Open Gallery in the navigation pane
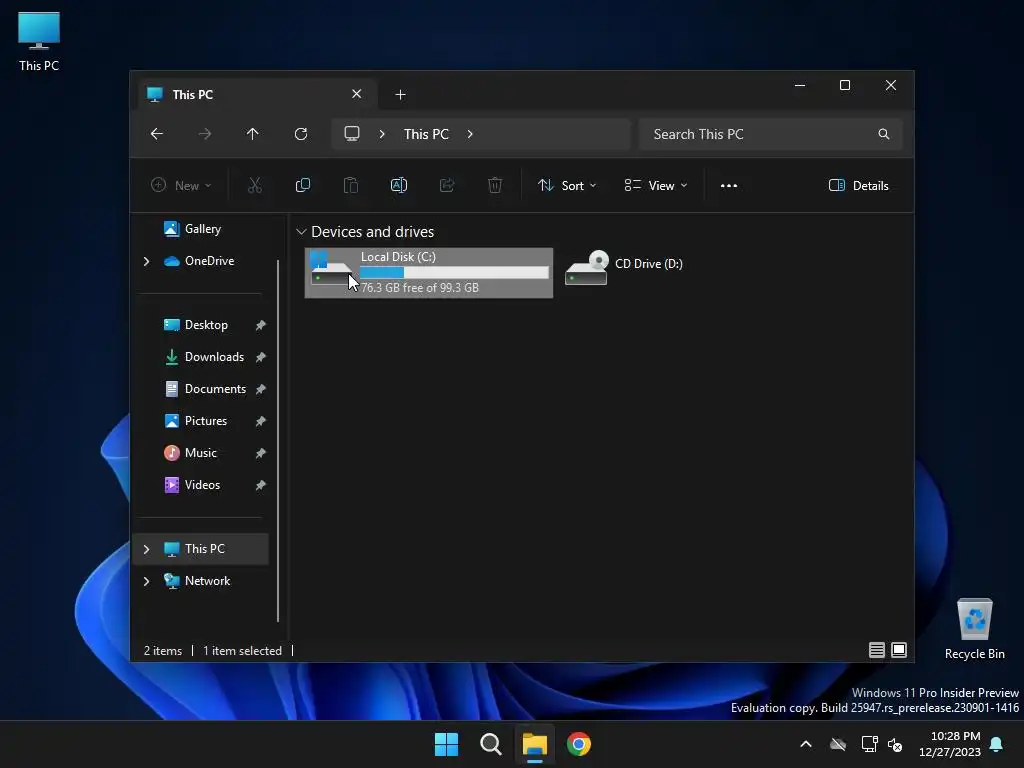 [x=202, y=229]
